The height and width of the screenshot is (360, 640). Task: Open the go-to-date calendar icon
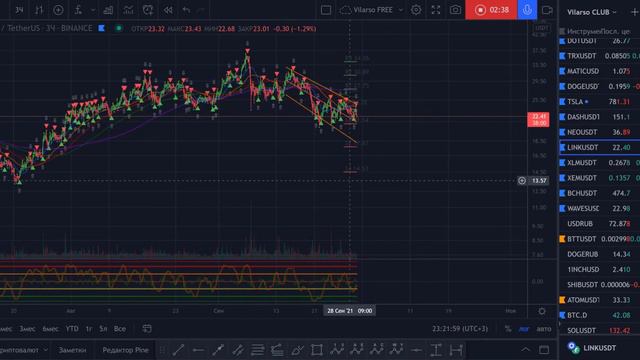point(147,329)
